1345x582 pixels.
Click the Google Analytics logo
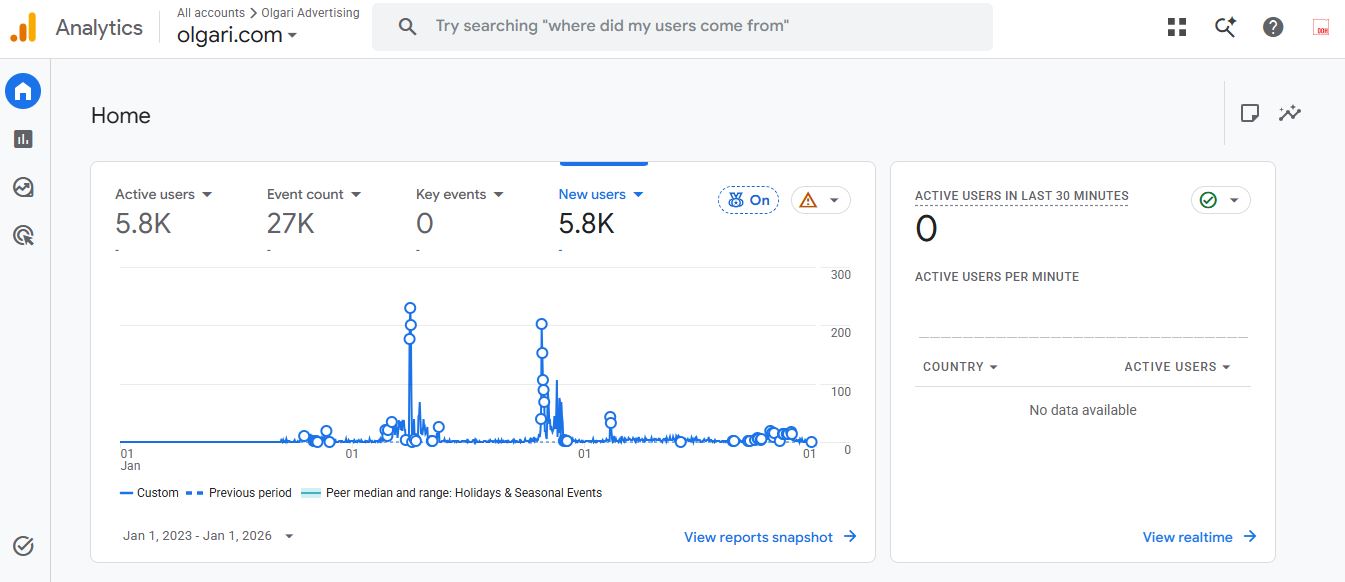(23, 27)
